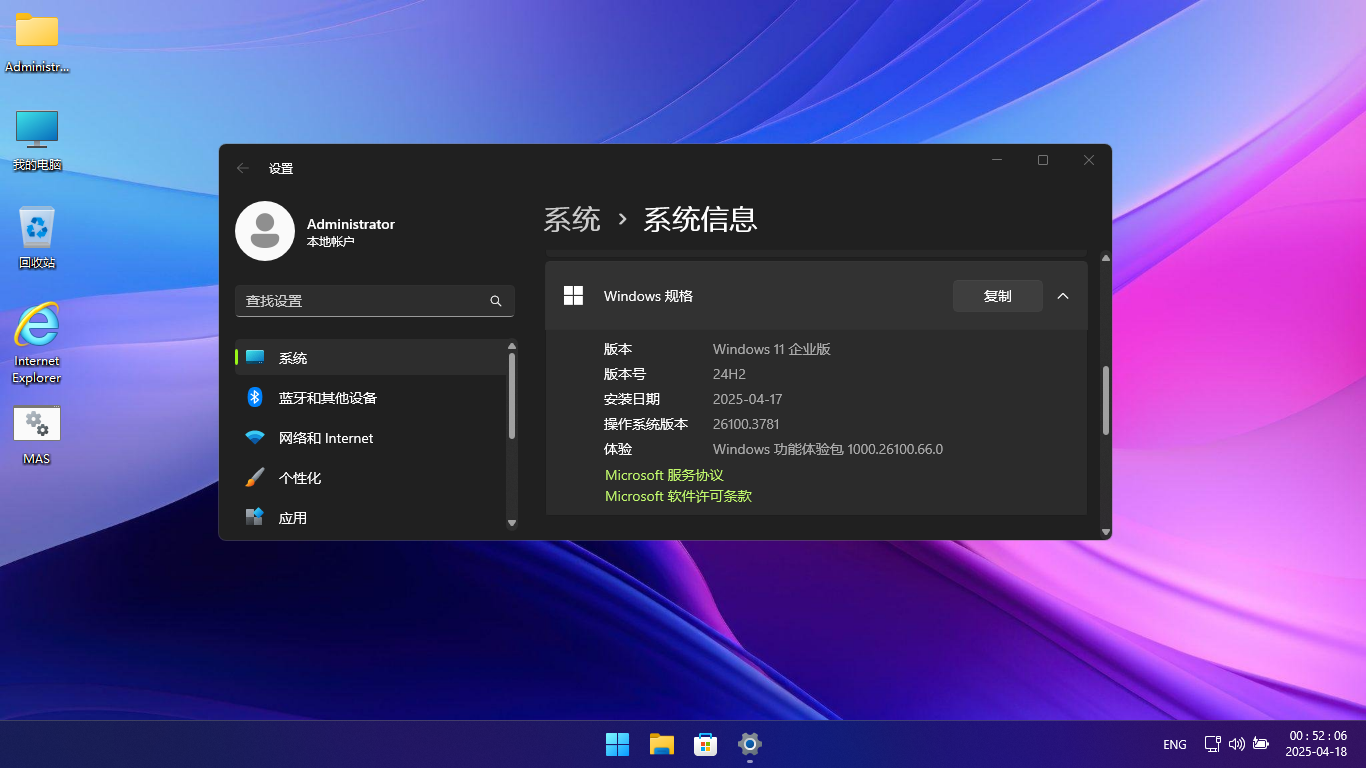Image resolution: width=1366 pixels, height=768 pixels.
Task: Click the back arrow in Settings
Action: pyautogui.click(x=243, y=168)
